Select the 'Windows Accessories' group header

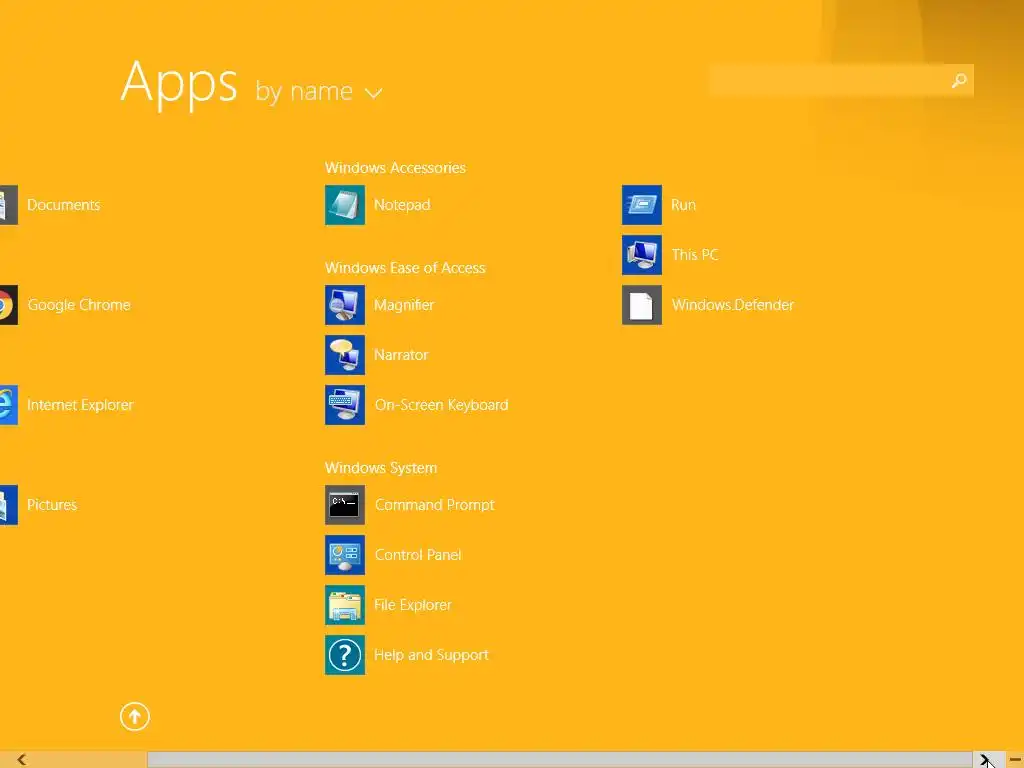[395, 168]
